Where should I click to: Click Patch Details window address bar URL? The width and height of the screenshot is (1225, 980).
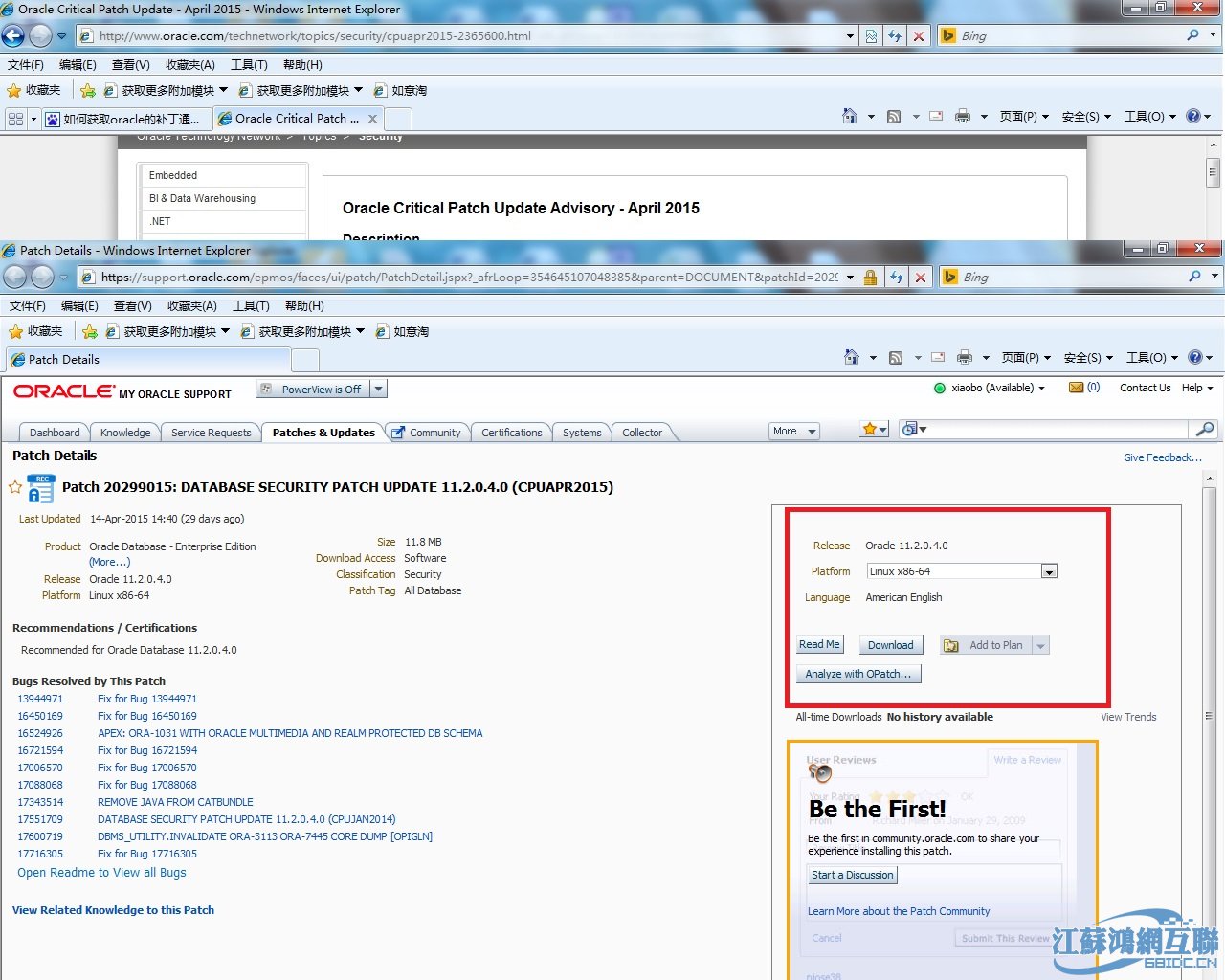click(x=469, y=277)
